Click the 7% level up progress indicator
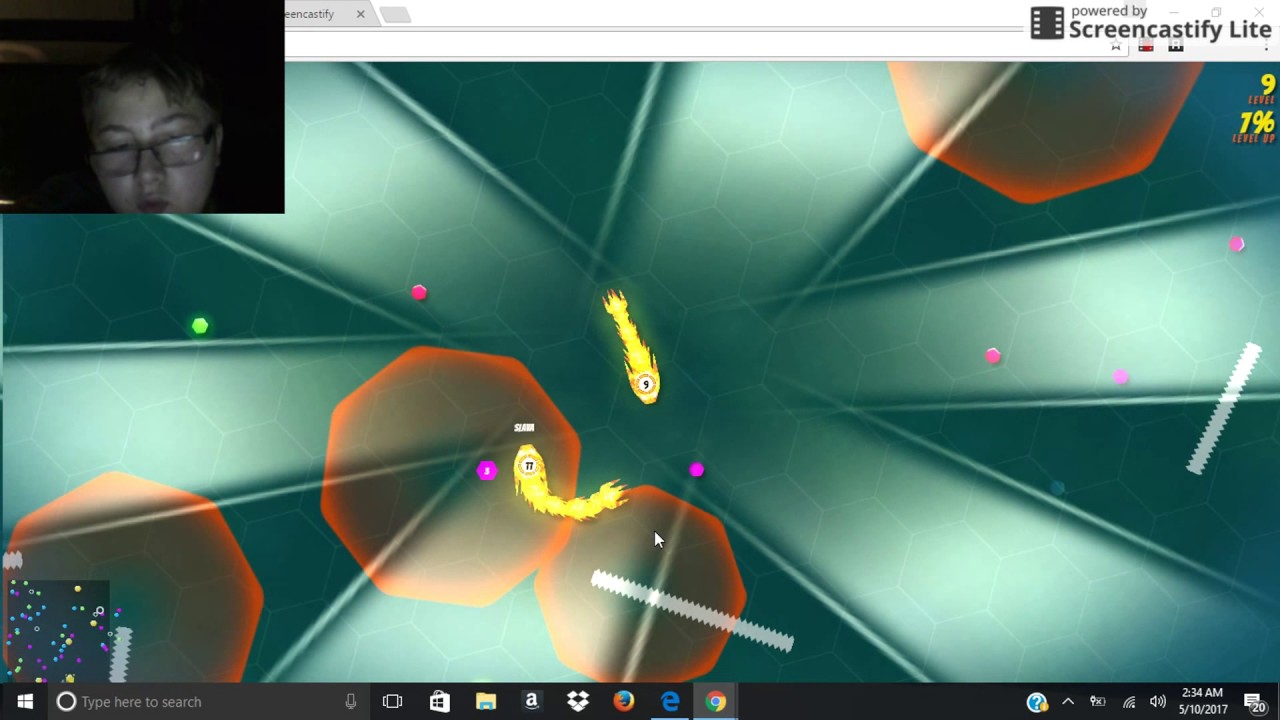Image resolution: width=1280 pixels, height=720 pixels. pos(1257,123)
